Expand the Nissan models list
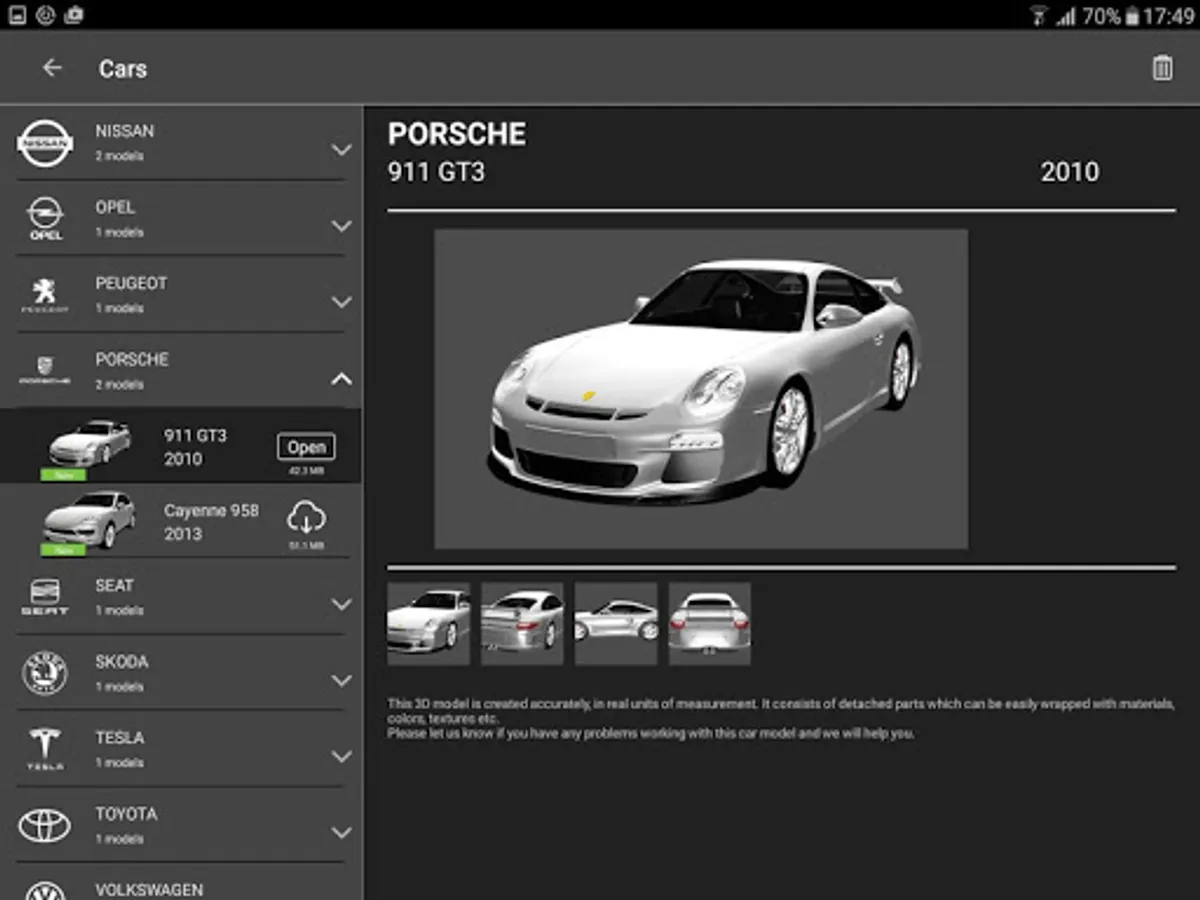The image size is (1200, 900). 341,150
